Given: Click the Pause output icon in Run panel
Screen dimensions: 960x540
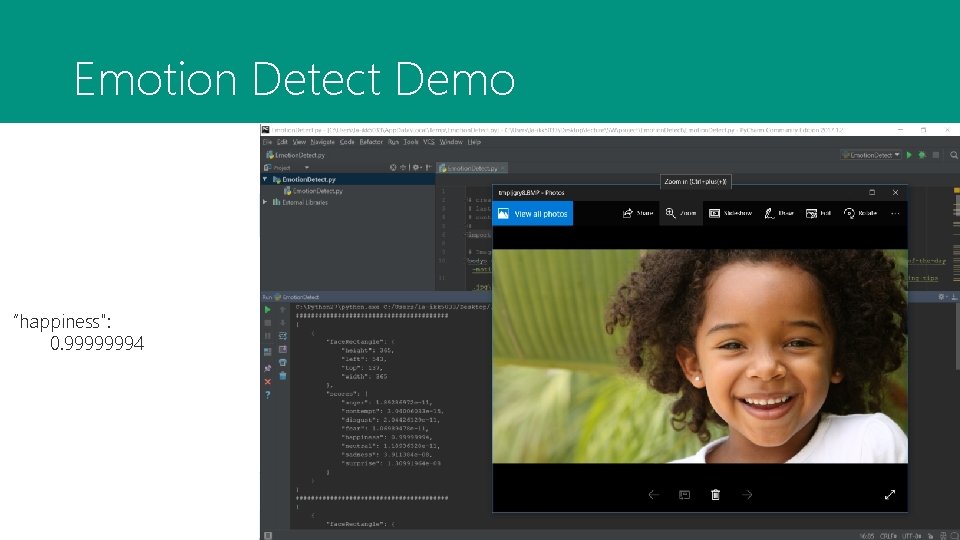Looking at the screenshot, I should pyautogui.click(x=268, y=336).
